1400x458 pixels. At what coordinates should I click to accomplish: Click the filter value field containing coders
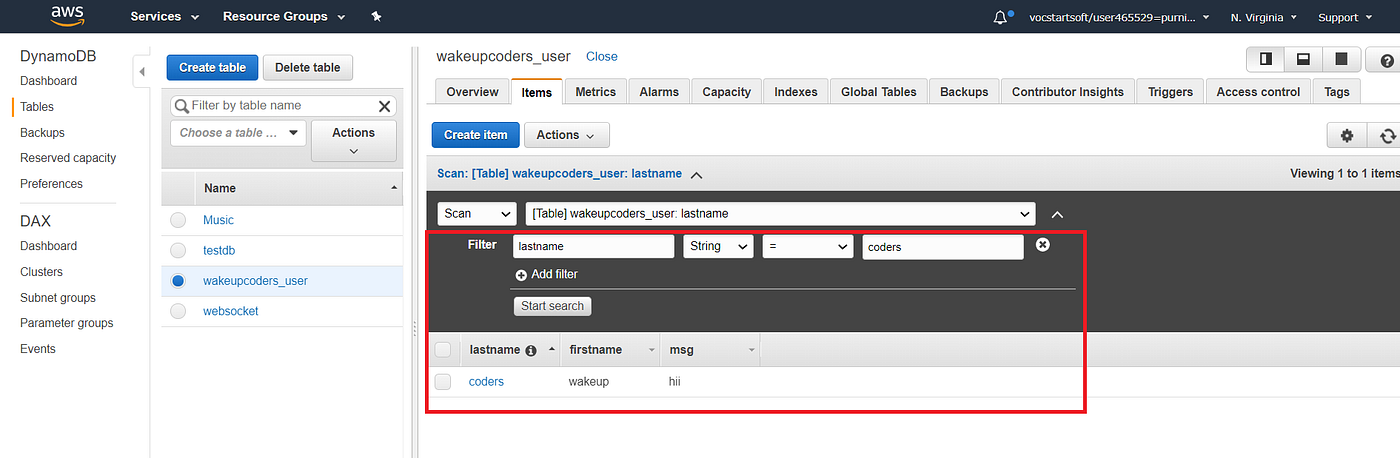coord(943,246)
